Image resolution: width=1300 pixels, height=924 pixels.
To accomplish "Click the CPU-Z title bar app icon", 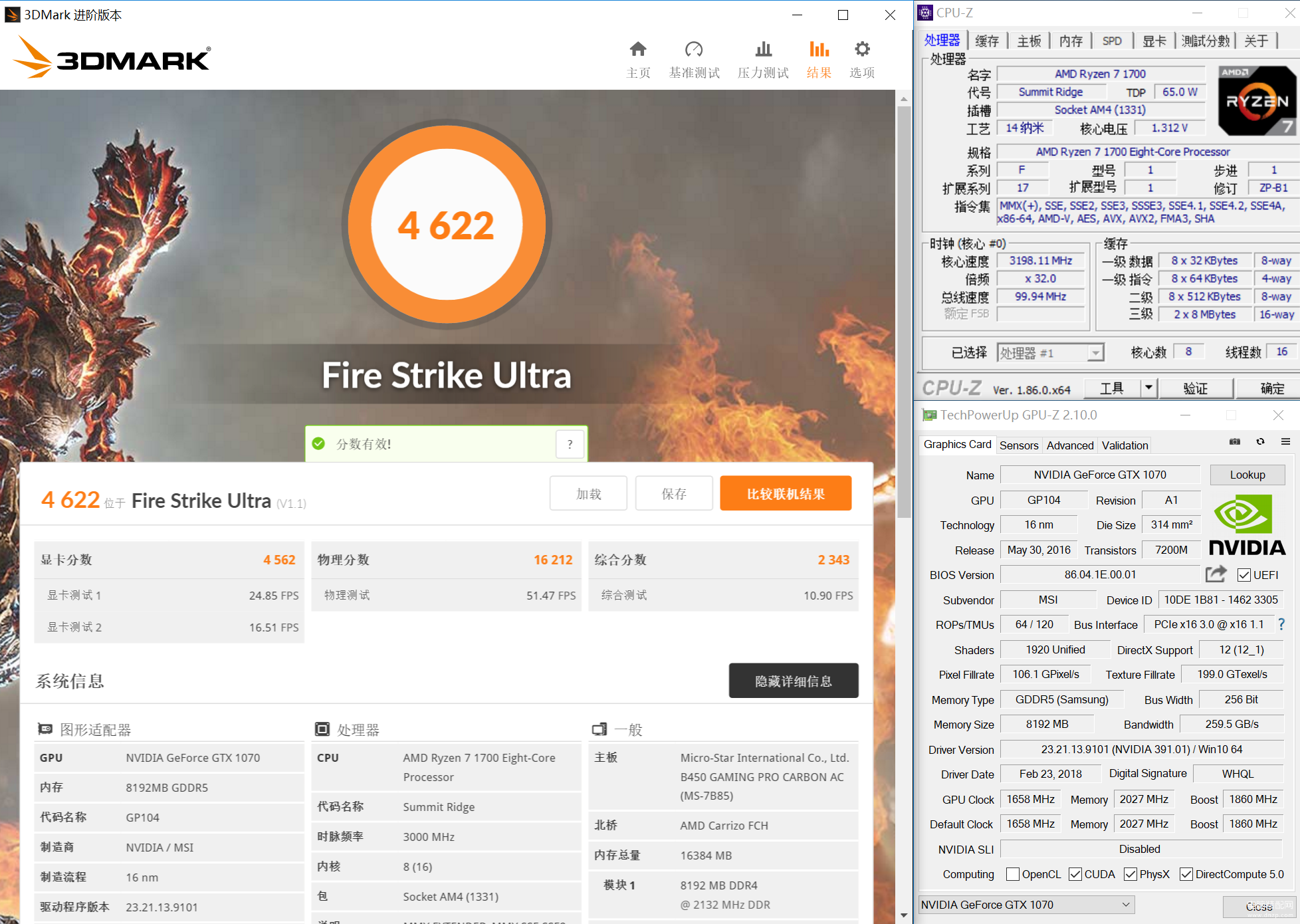I will pyautogui.click(x=924, y=13).
